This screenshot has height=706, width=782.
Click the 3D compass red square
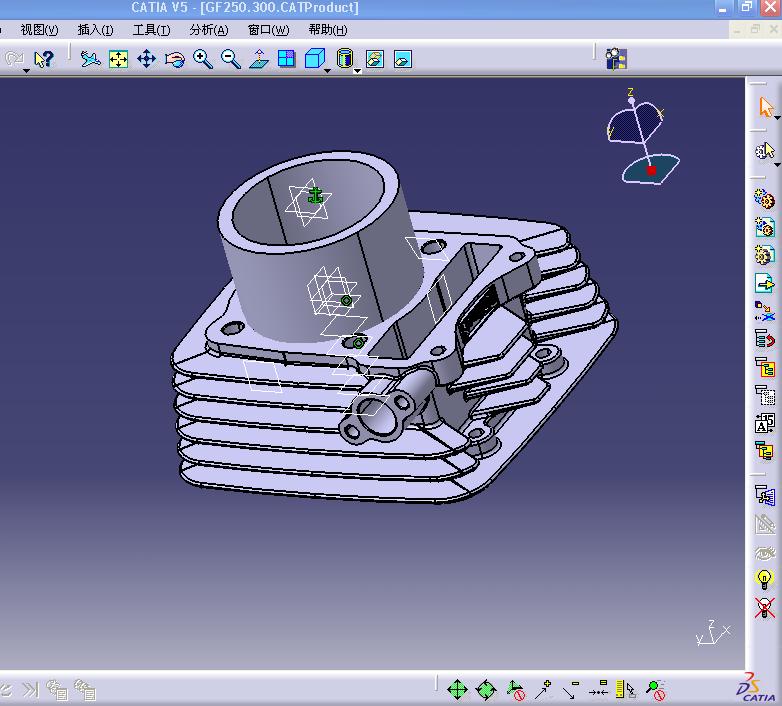[651, 171]
